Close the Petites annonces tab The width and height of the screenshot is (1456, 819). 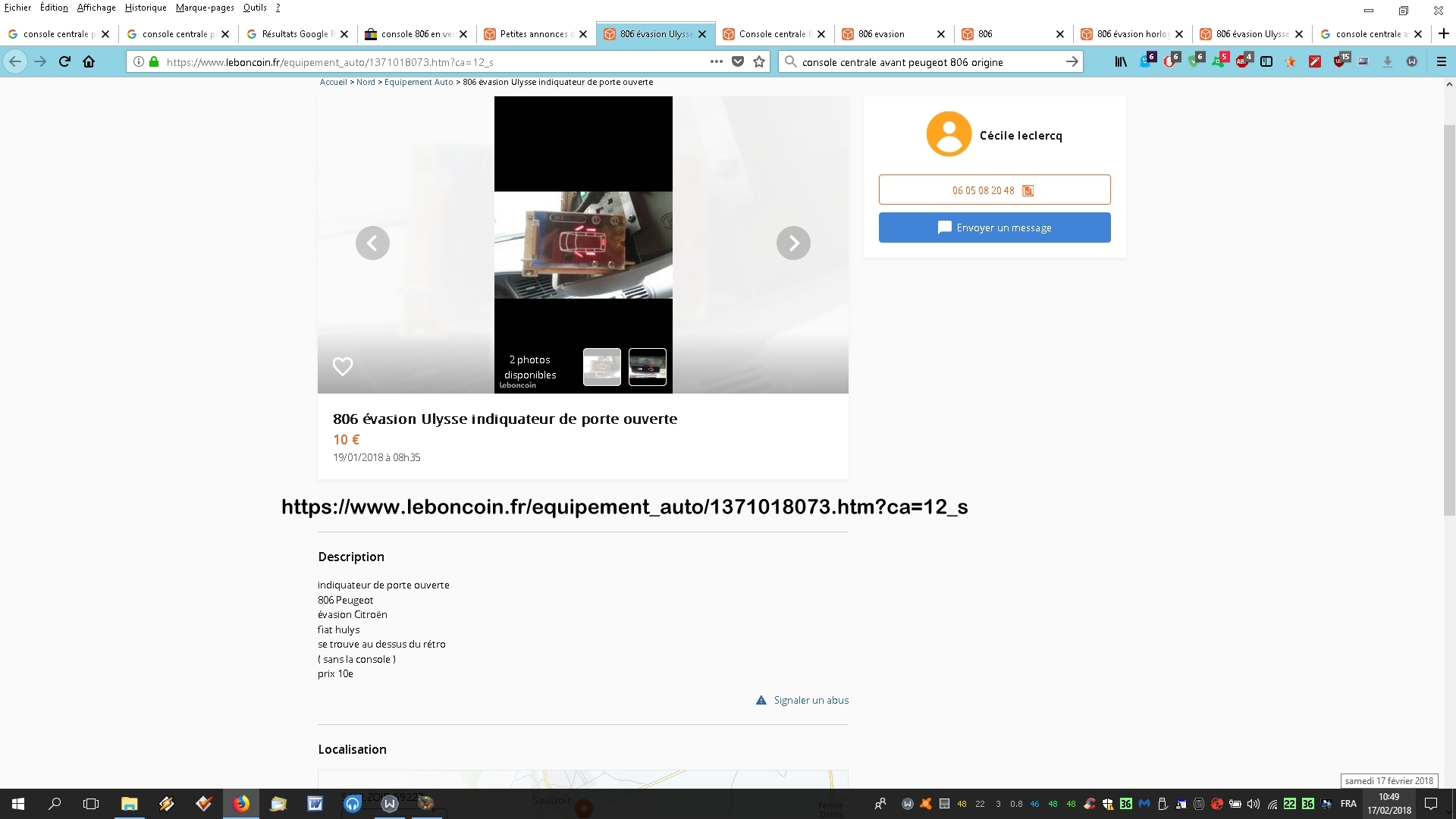click(583, 34)
